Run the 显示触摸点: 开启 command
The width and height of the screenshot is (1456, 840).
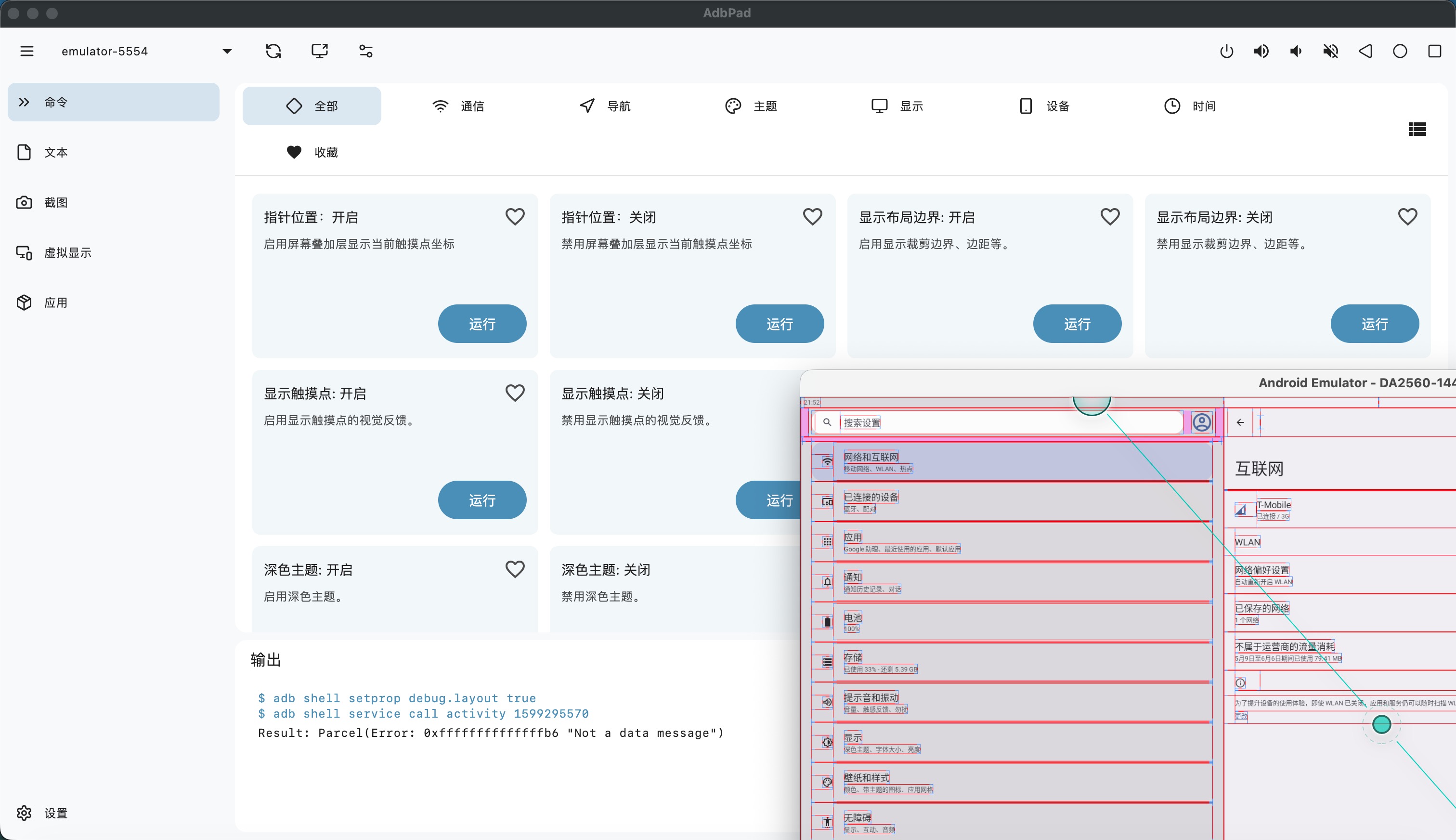click(x=482, y=499)
